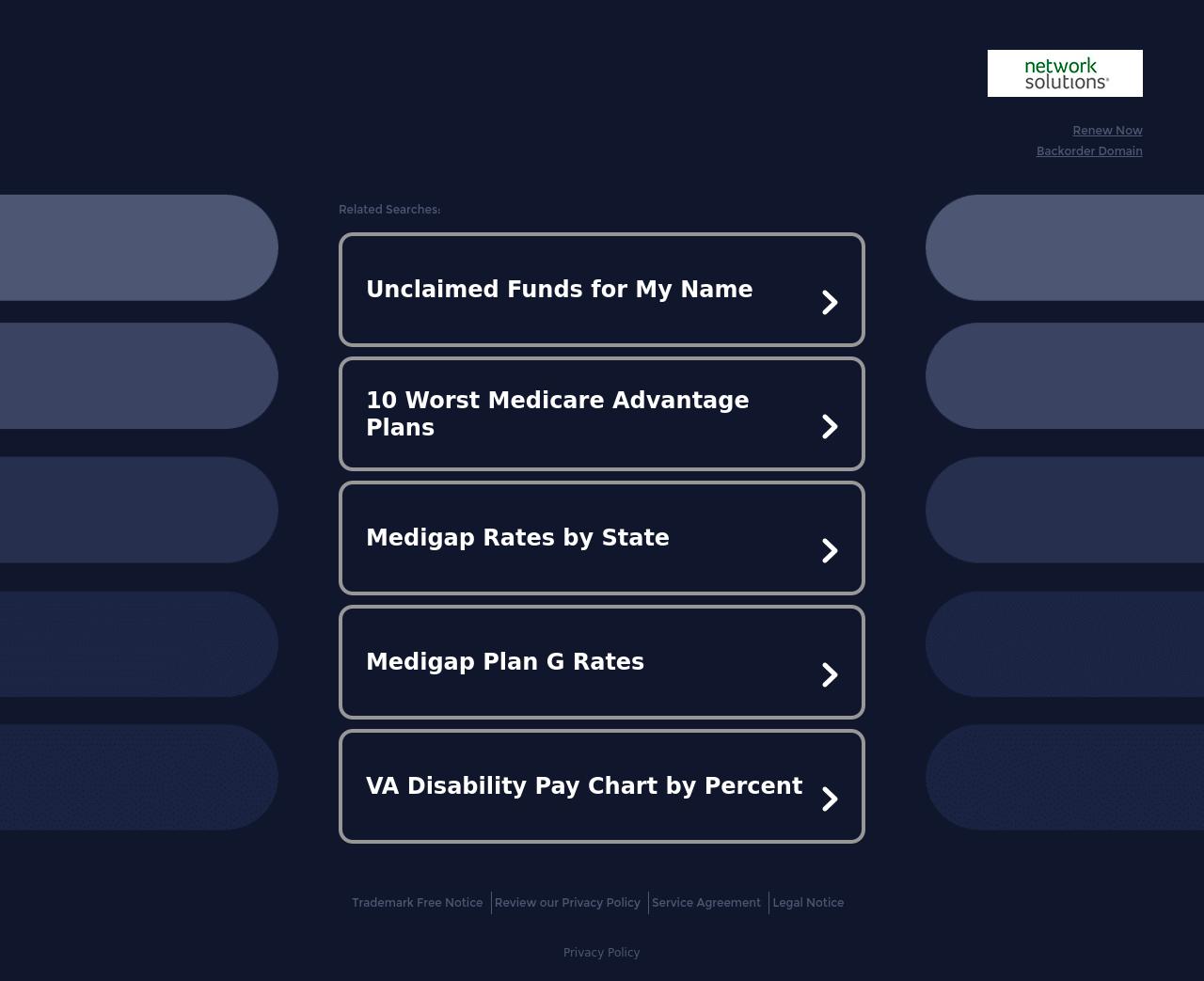Image resolution: width=1204 pixels, height=981 pixels.
Task: Click arrow on VA Disability Pay Chart by Percent
Action: [x=830, y=799]
